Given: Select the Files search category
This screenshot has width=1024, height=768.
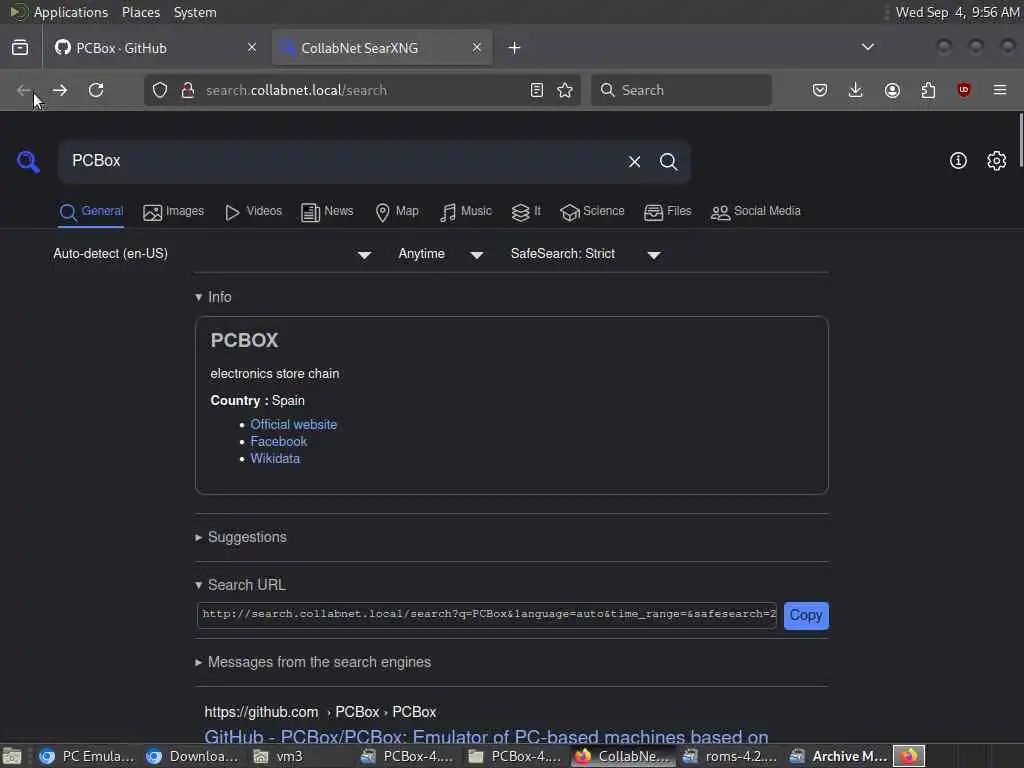Looking at the screenshot, I should (x=667, y=212).
